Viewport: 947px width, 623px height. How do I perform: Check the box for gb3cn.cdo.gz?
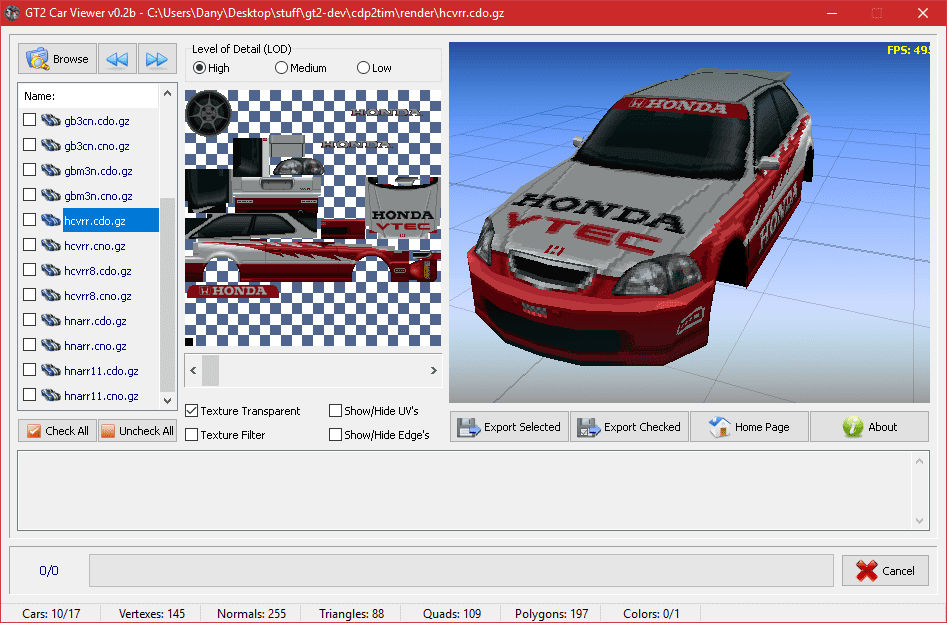30,120
